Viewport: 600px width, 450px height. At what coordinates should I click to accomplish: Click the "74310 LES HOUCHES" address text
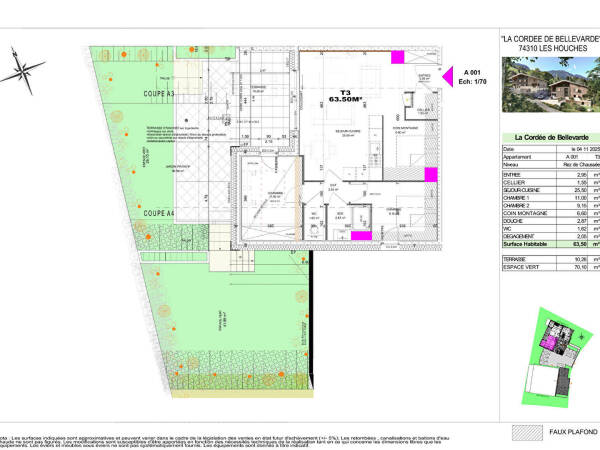coord(553,49)
